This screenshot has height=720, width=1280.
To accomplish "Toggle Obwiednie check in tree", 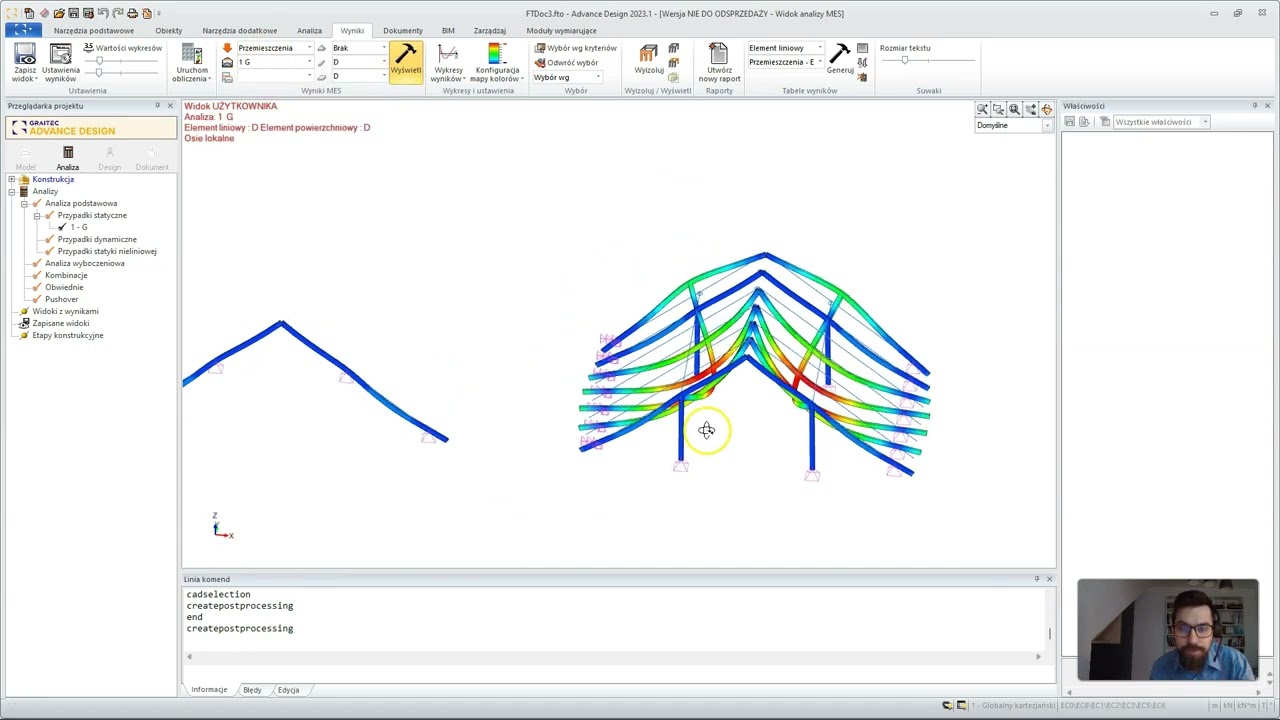I will (x=37, y=287).
